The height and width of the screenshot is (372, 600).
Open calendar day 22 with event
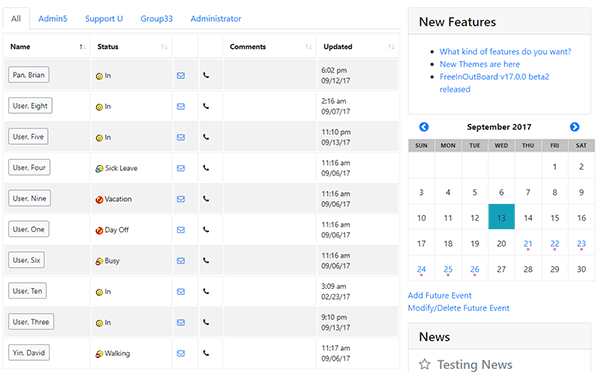555,244
